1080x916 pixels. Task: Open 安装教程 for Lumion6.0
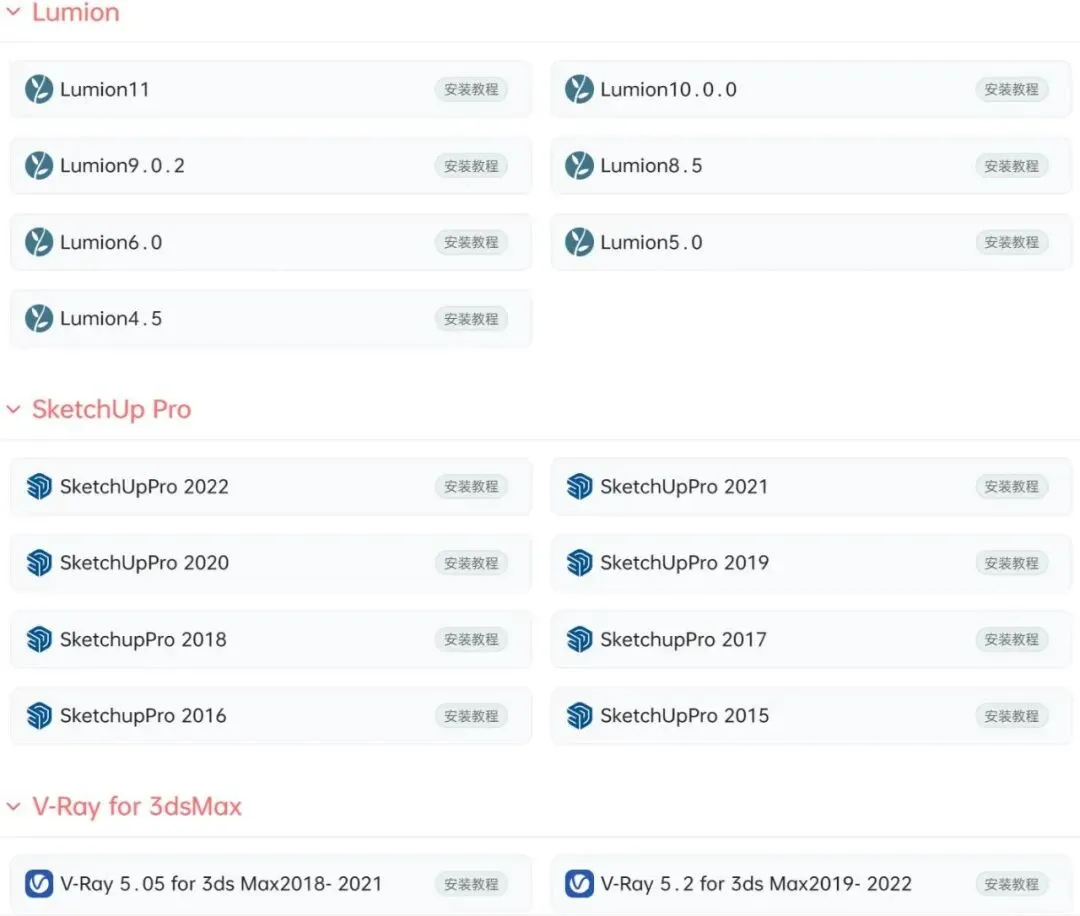(x=471, y=242)
